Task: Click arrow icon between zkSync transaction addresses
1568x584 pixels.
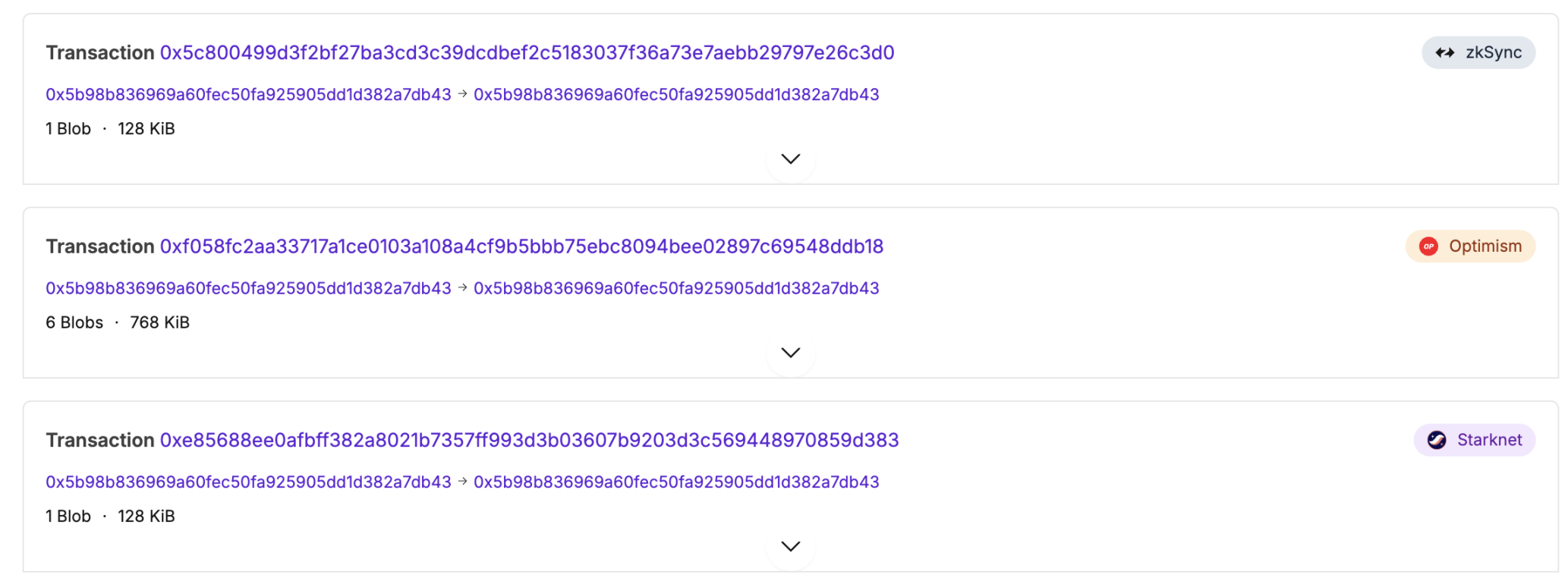Action: 462,94
